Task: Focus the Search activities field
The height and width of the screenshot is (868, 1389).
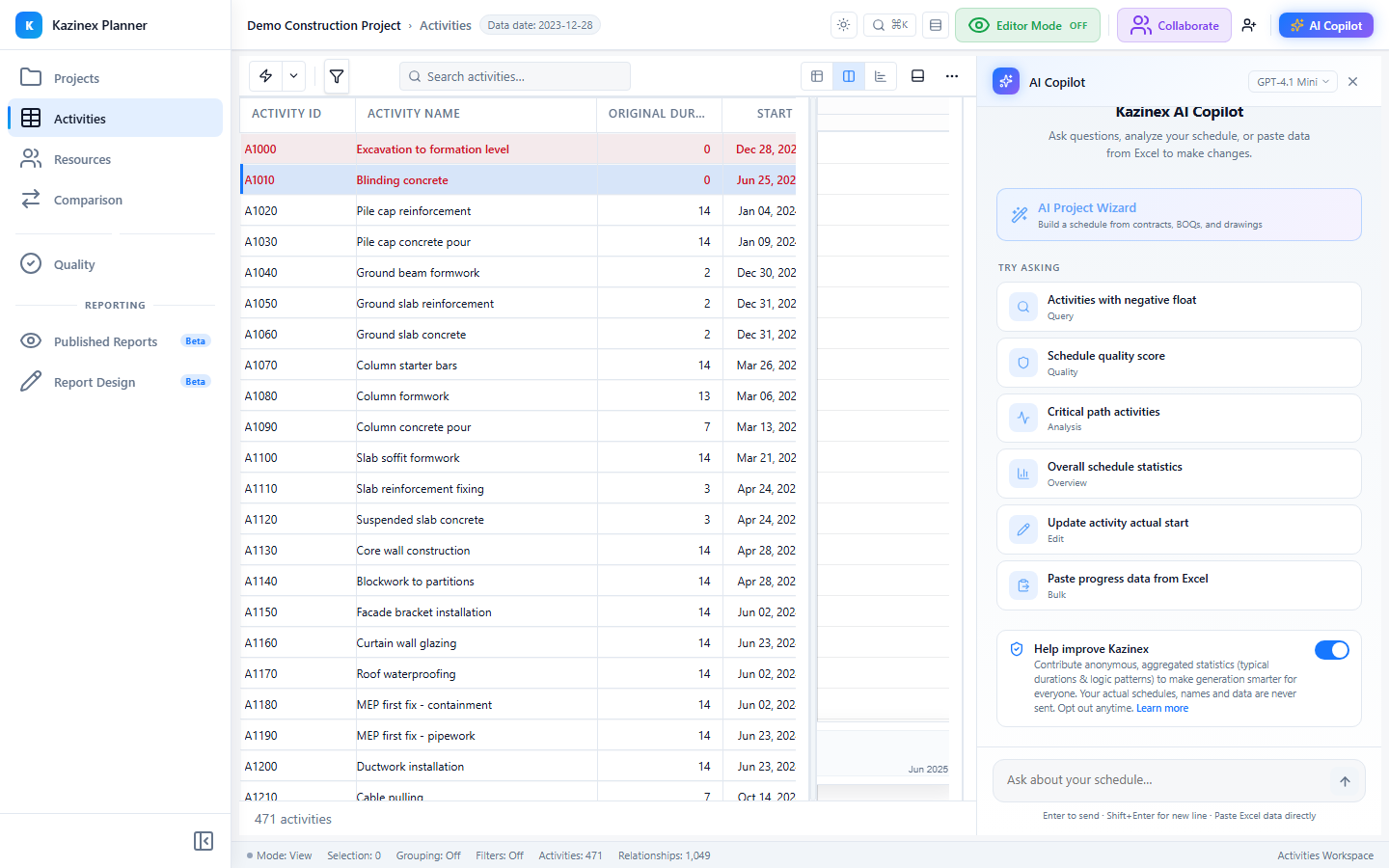Action: 515,76
